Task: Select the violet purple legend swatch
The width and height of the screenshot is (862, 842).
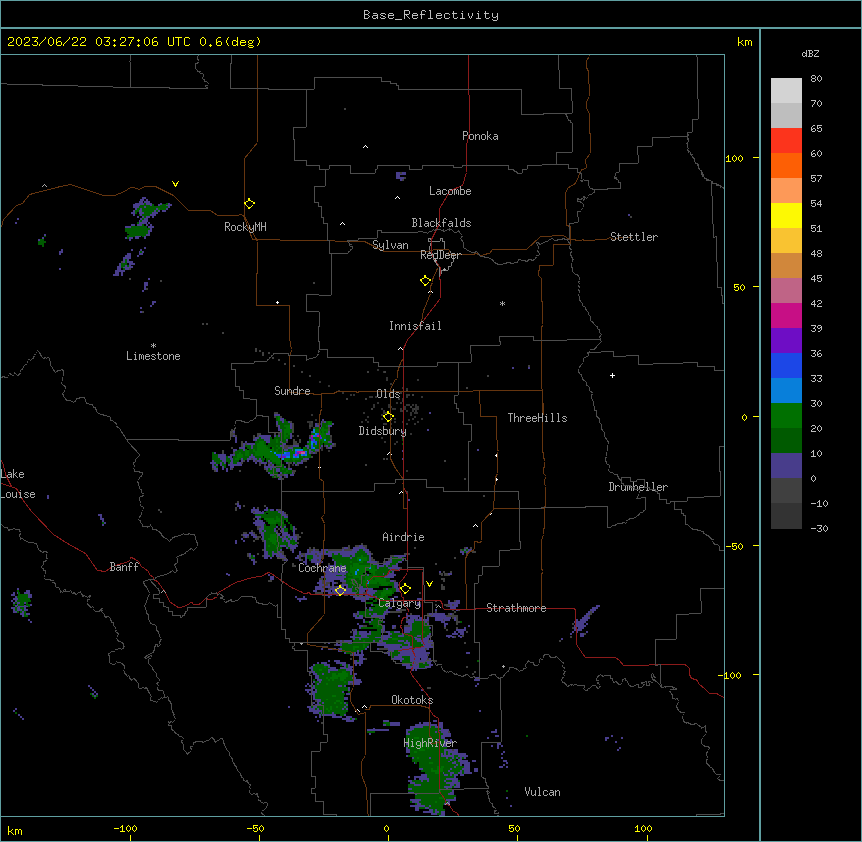Action: (x=786, y=341)
